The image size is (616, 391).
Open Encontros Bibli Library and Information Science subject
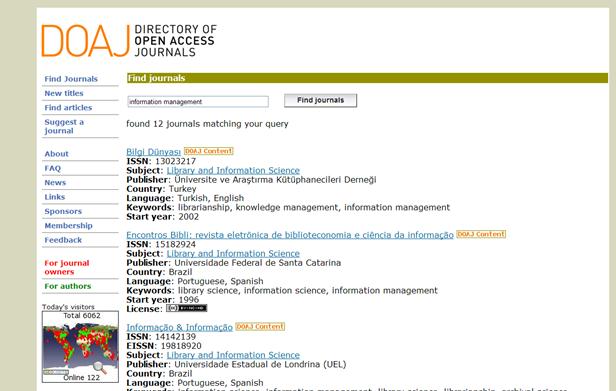pos(233,253)
